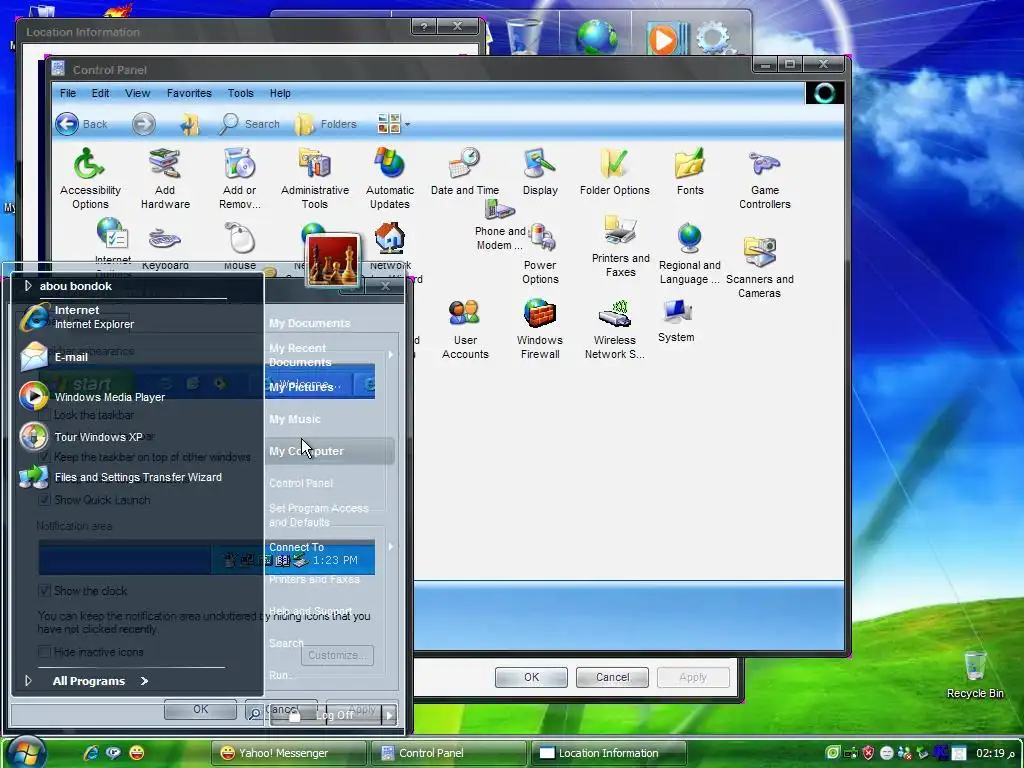This screenshot has width=1024, height=768.
Task: Click the Customize button in taskbar properties
Action: coord(337,654)
